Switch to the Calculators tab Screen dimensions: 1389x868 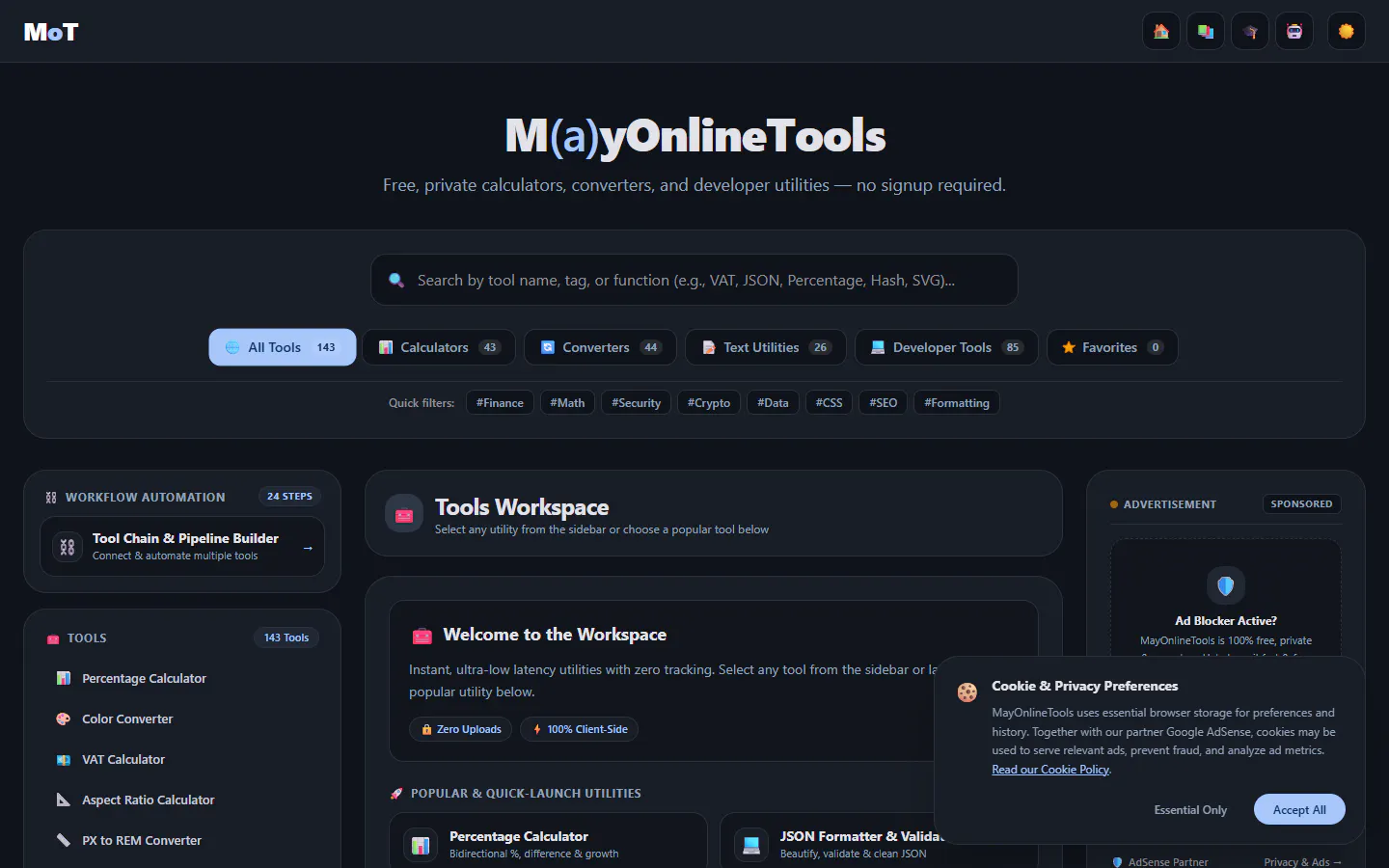[439, 347]
